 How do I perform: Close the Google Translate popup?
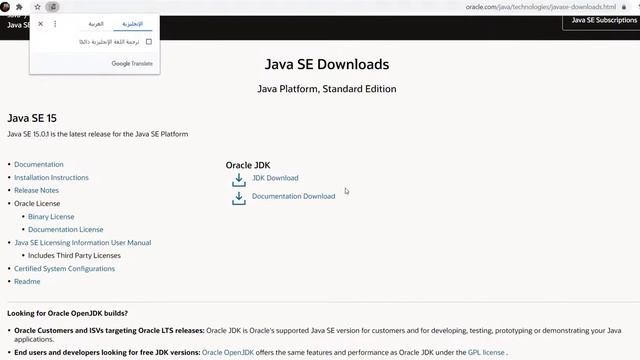[x=40, y=24]
